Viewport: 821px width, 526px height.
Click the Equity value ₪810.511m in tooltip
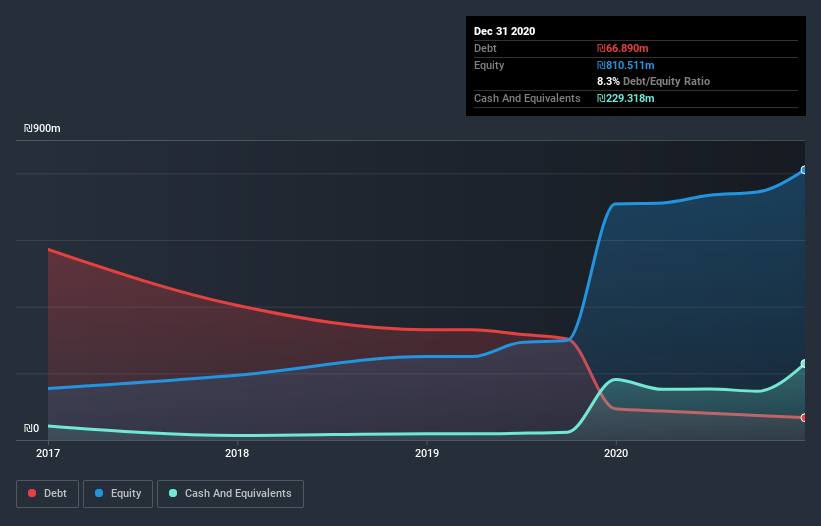[626, 65]
